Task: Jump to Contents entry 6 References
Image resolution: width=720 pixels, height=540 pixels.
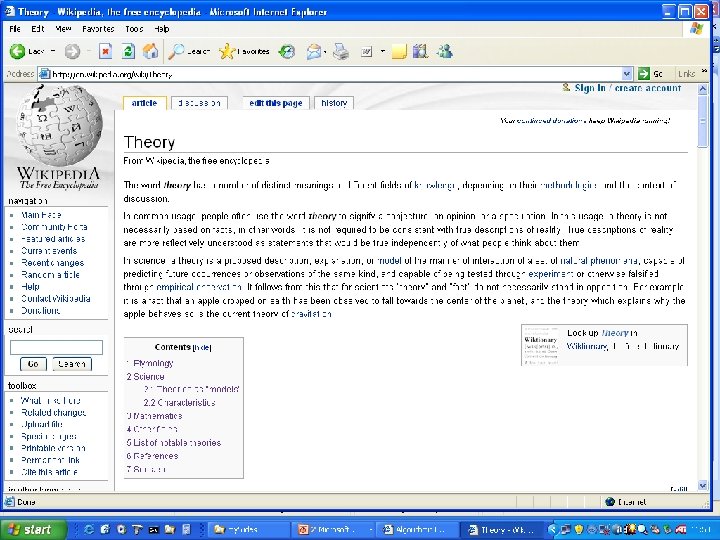Action: (152, 456)
